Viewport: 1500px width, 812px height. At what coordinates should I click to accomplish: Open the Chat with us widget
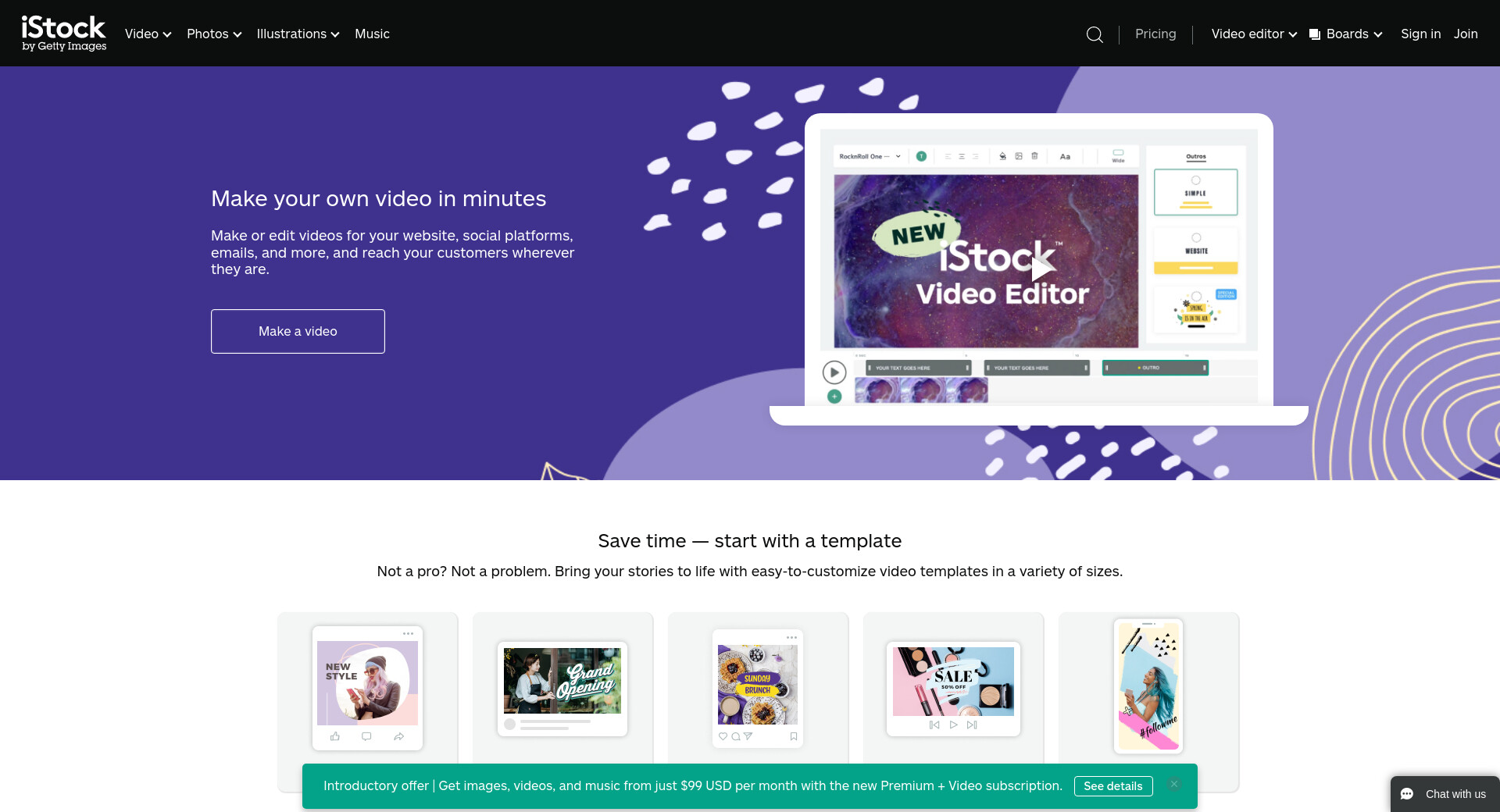tap(1445, 794)
